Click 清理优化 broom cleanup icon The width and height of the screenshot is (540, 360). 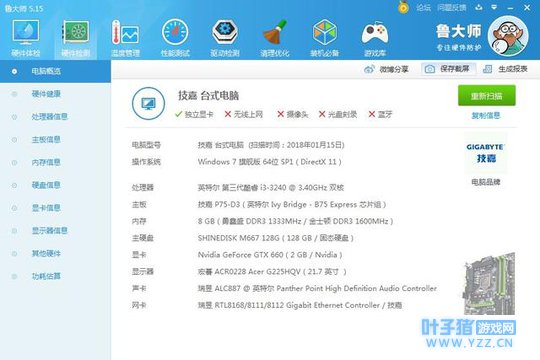tap(274, 32)
